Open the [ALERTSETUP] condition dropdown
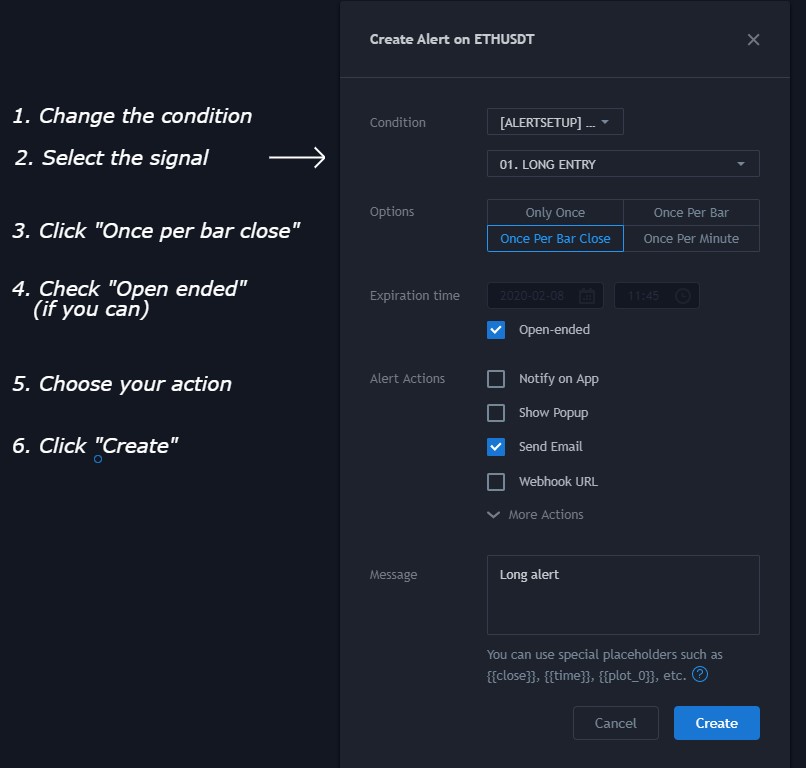The image size is (806, 768). pos(555,122)
